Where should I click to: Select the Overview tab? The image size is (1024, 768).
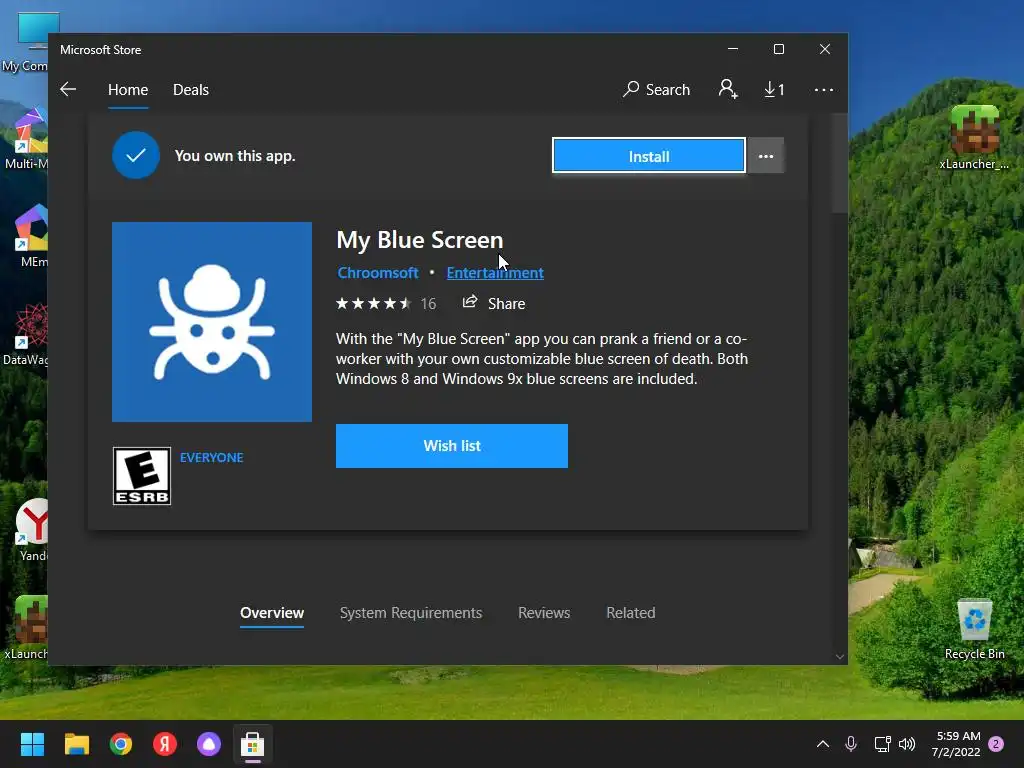(x=272, y=613)
